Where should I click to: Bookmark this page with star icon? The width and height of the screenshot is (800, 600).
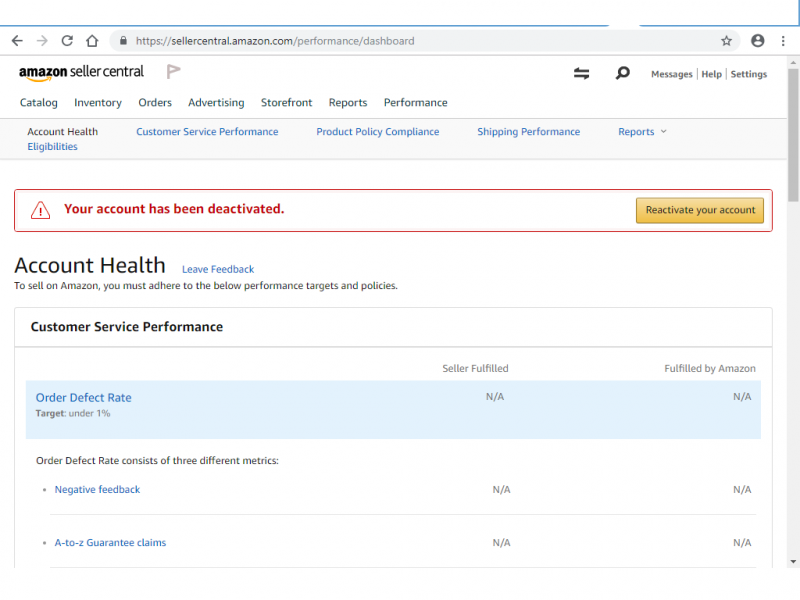pos(727,41)
